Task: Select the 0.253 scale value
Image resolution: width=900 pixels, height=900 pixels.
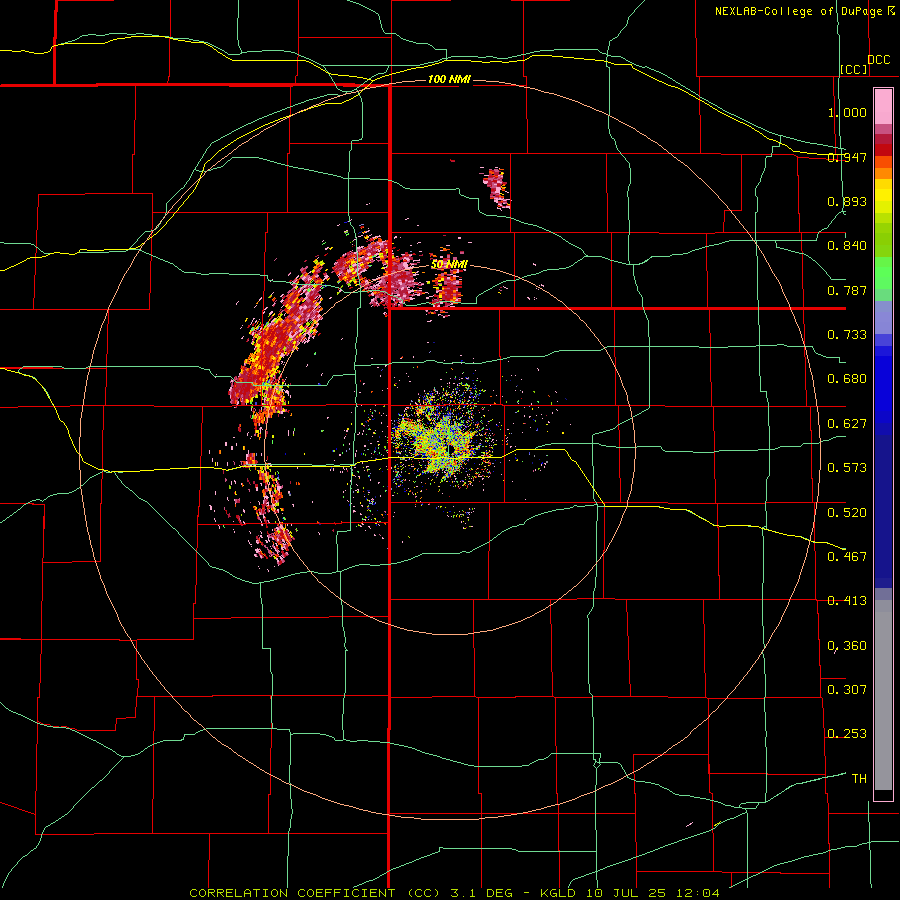Action: (847, 734)
